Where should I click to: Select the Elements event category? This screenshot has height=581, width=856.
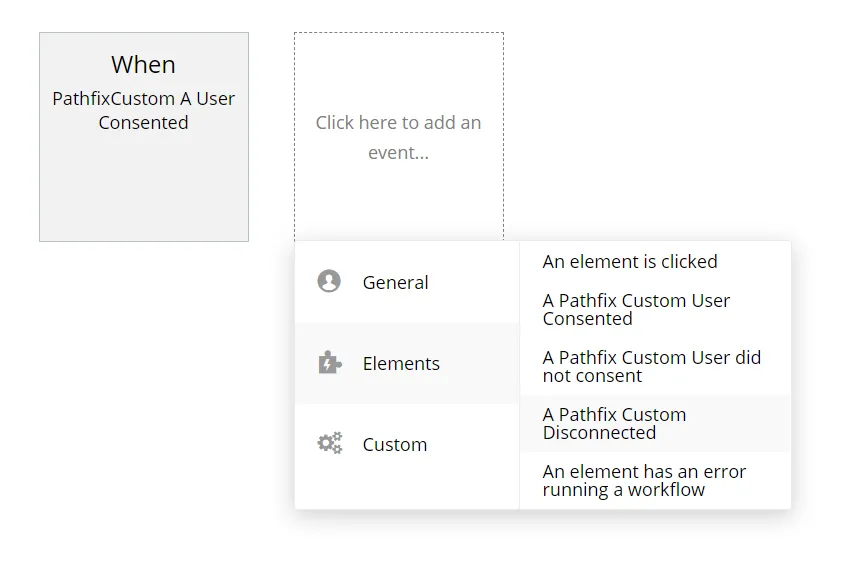[407, 363]
